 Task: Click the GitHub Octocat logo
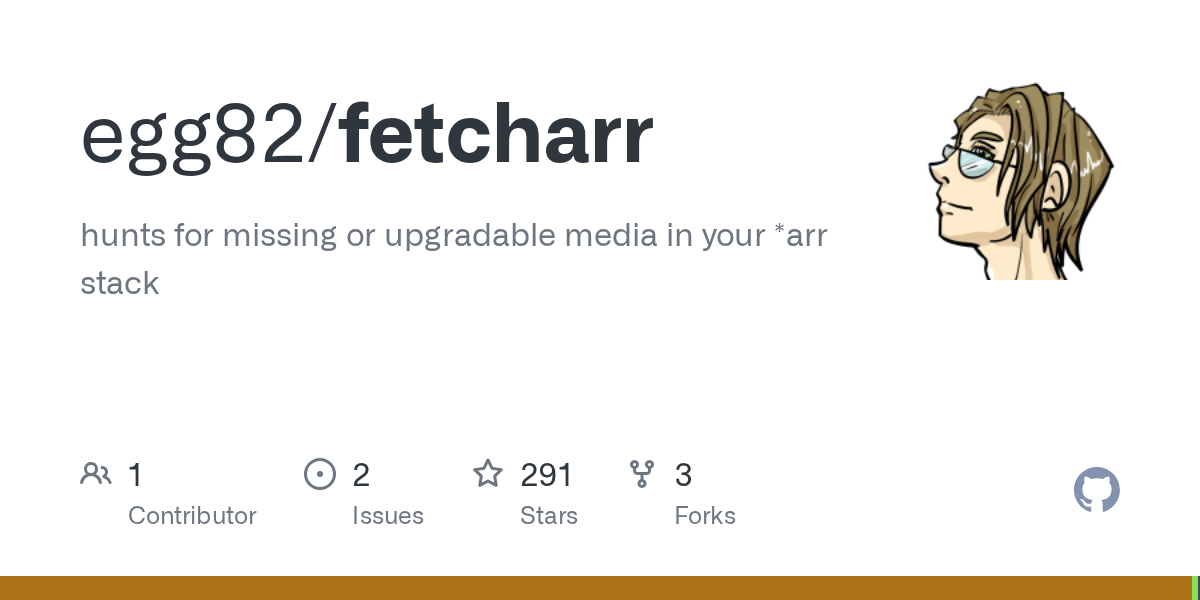pos(1096,490)
